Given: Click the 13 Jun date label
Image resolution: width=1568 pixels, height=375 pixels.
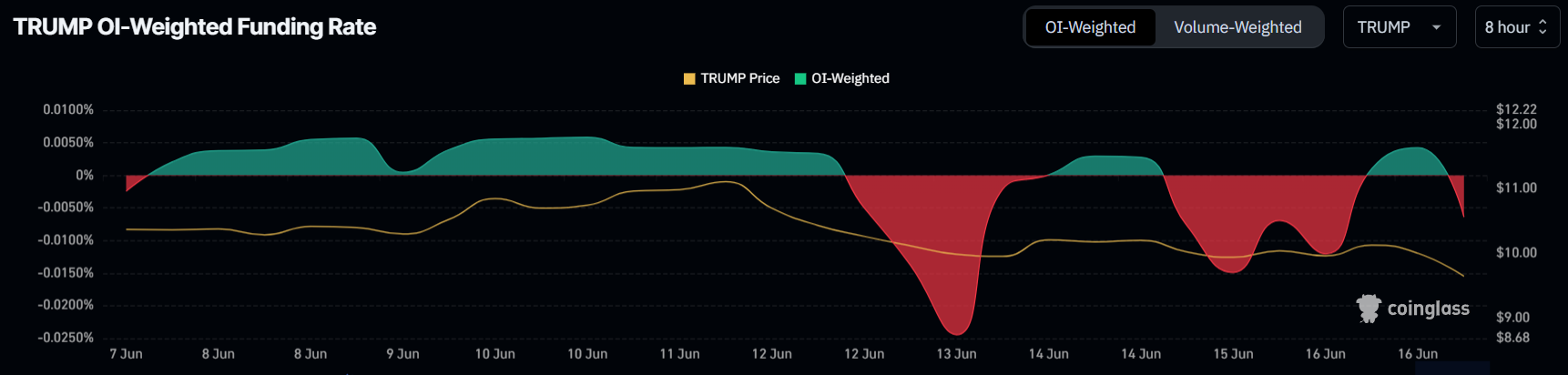Looking at the screenshot, I should coord(956,354).
